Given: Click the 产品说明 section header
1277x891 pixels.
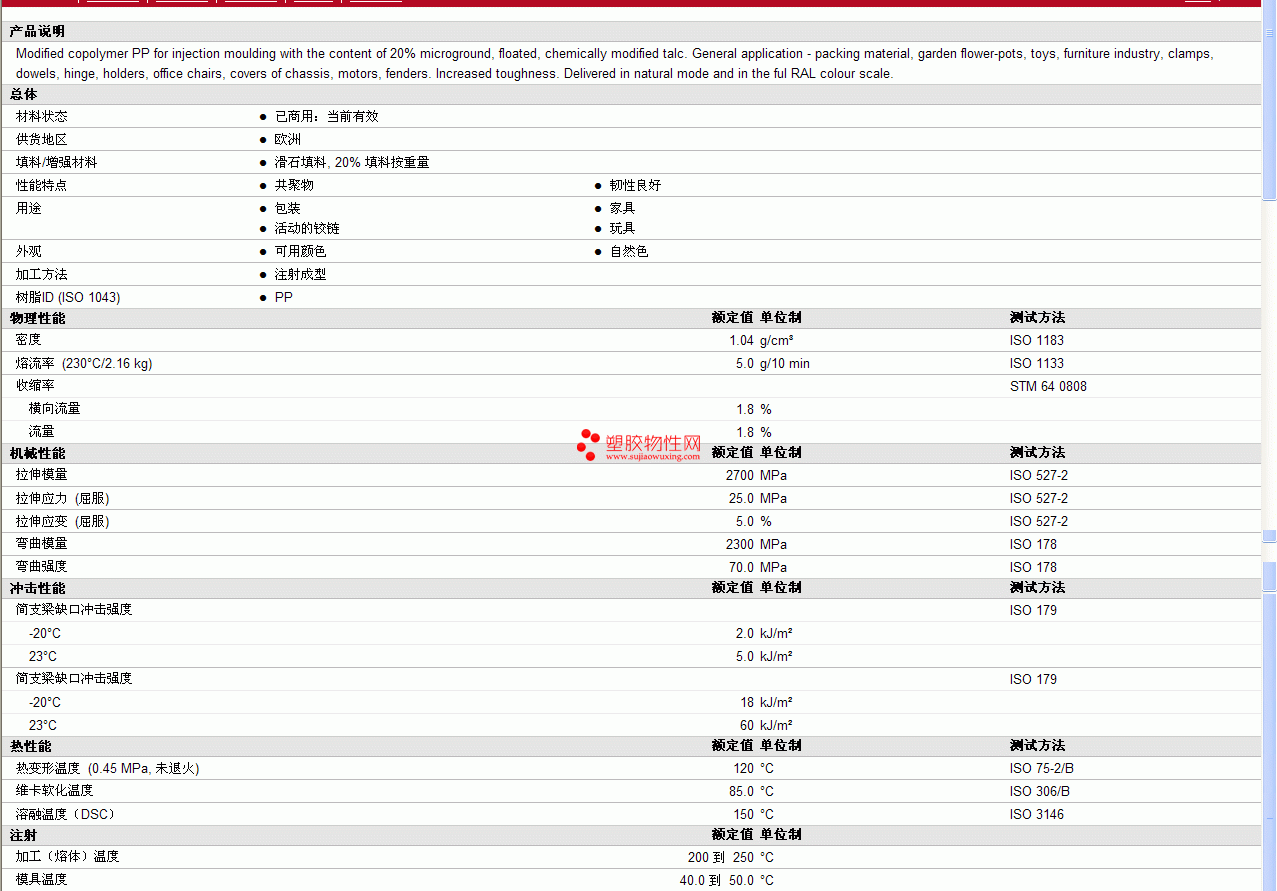Looking at the screenshot, I should 37,32.
